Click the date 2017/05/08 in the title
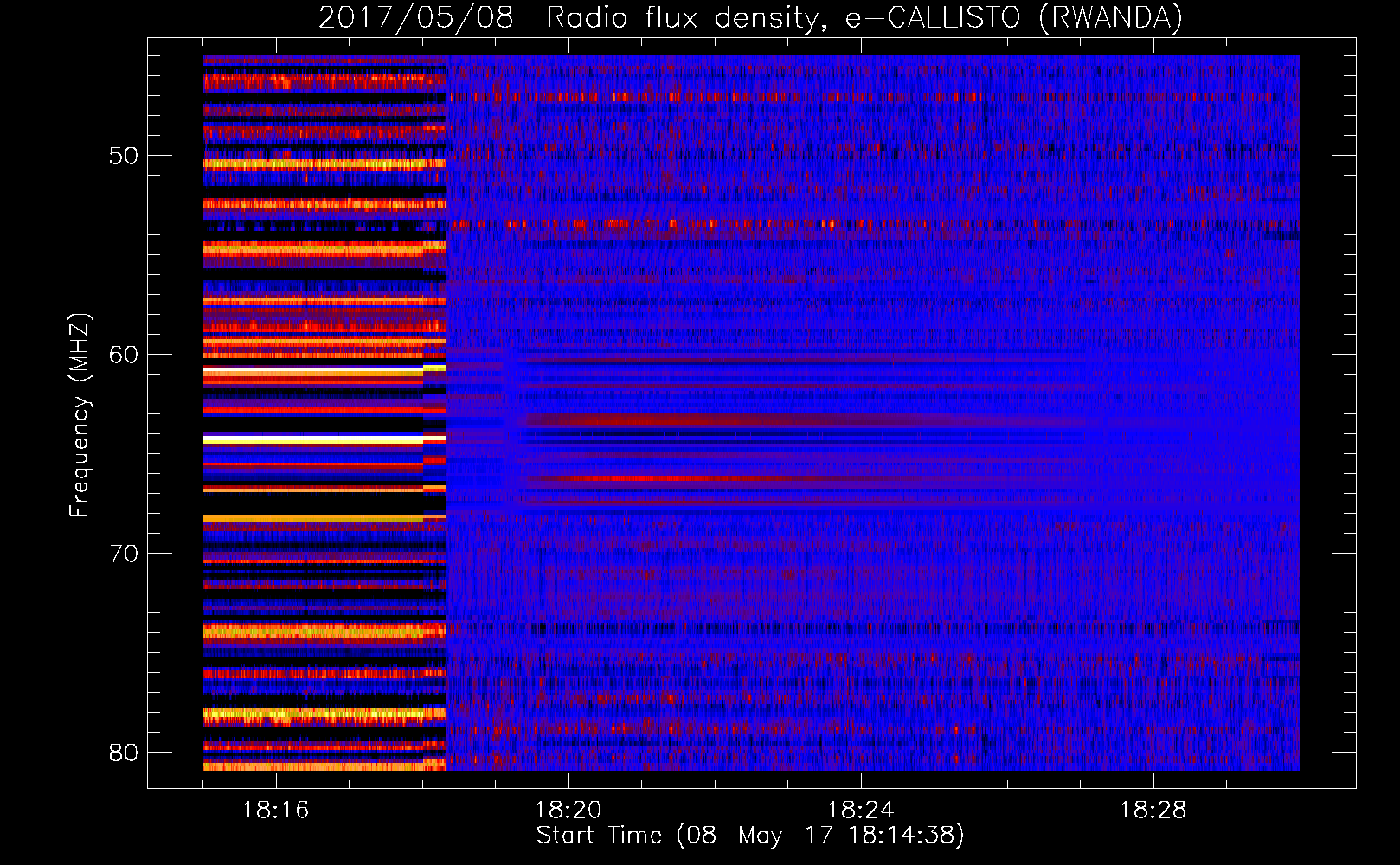This screenshot has width=1400, height=865. pos(415,17)
